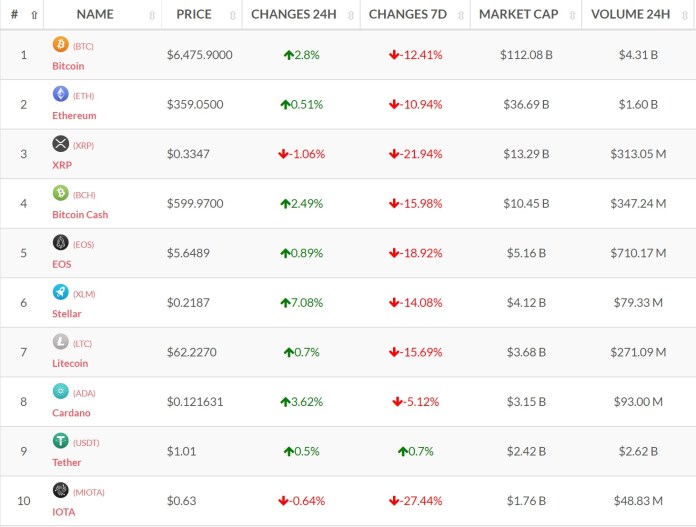
Task: Click EOS volume $710.17 M
Action: coord(638,253)
